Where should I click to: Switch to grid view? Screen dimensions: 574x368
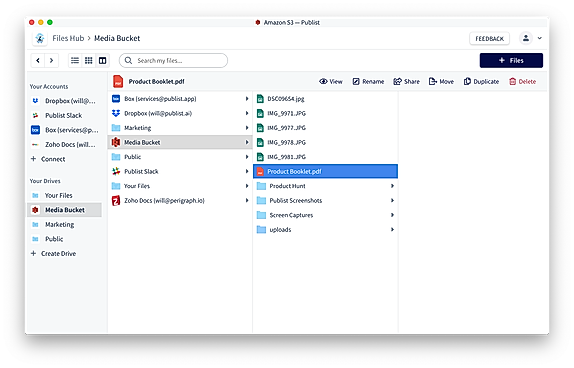point(89,60)
